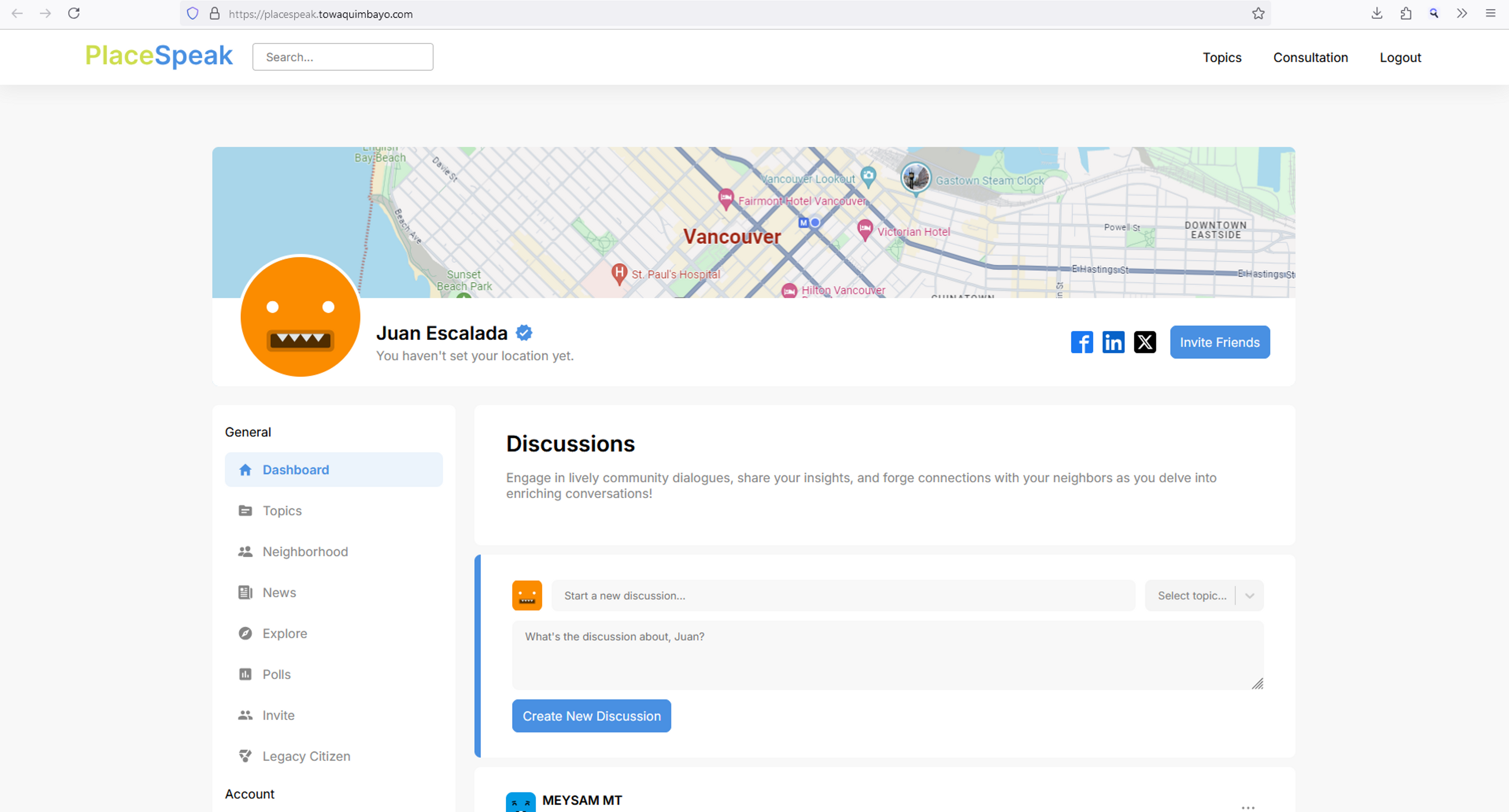The image size is (1509, 812).
Task: Click the Search input field
Action: 343,57
